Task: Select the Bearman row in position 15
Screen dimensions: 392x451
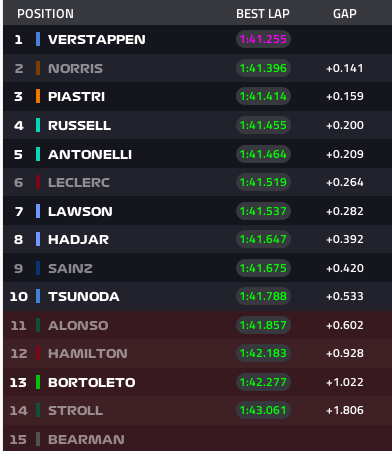Action: (198, 439)
